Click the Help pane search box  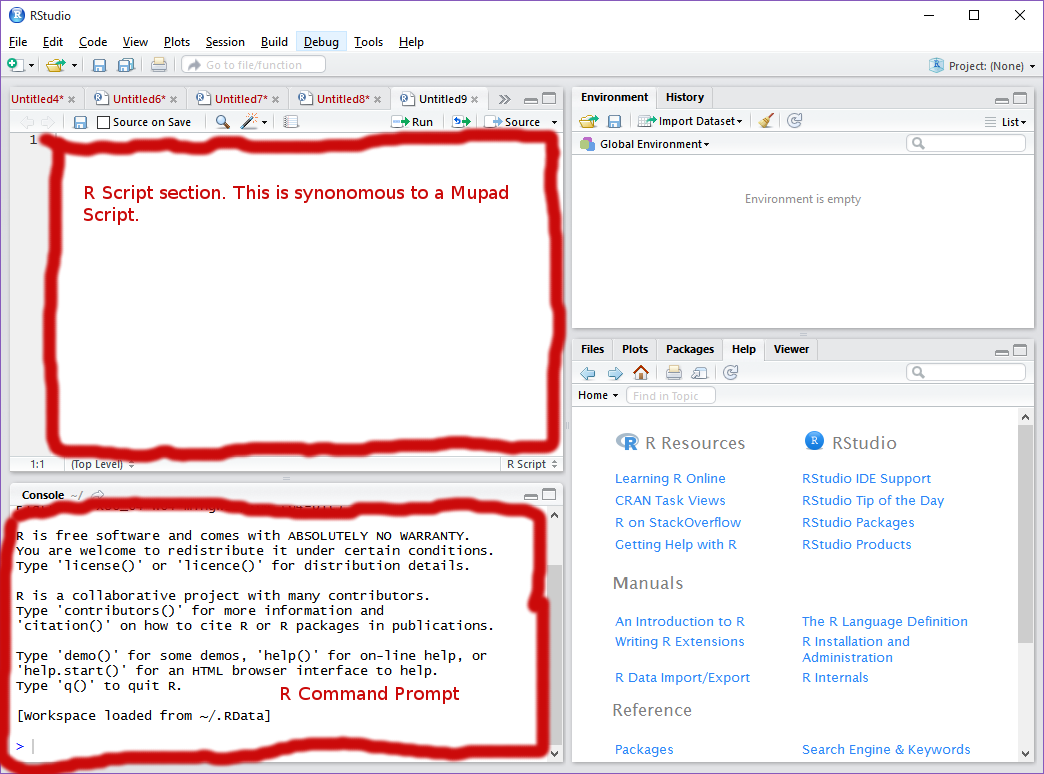coord(965,372)
